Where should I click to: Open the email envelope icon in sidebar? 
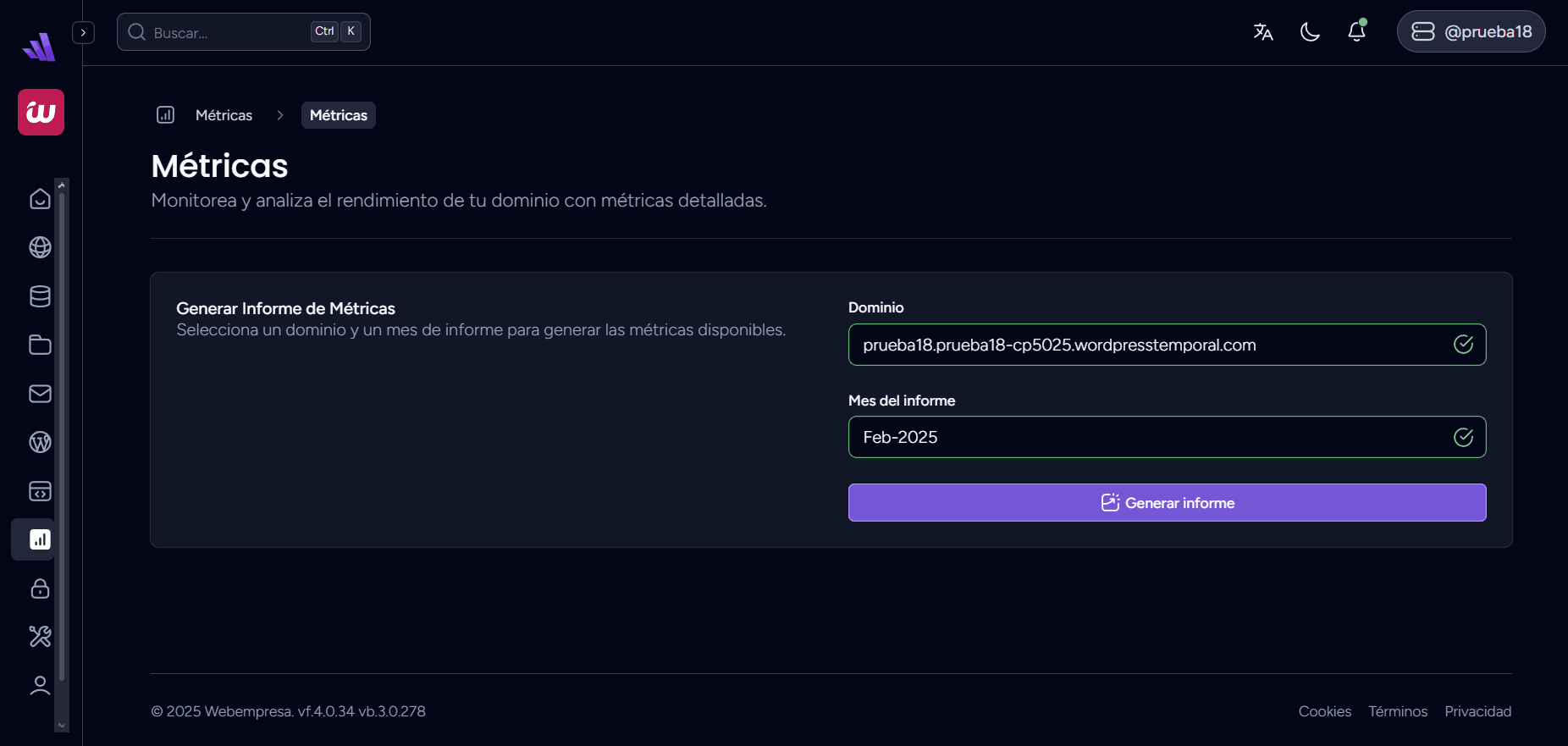click(x=40, y=394)
